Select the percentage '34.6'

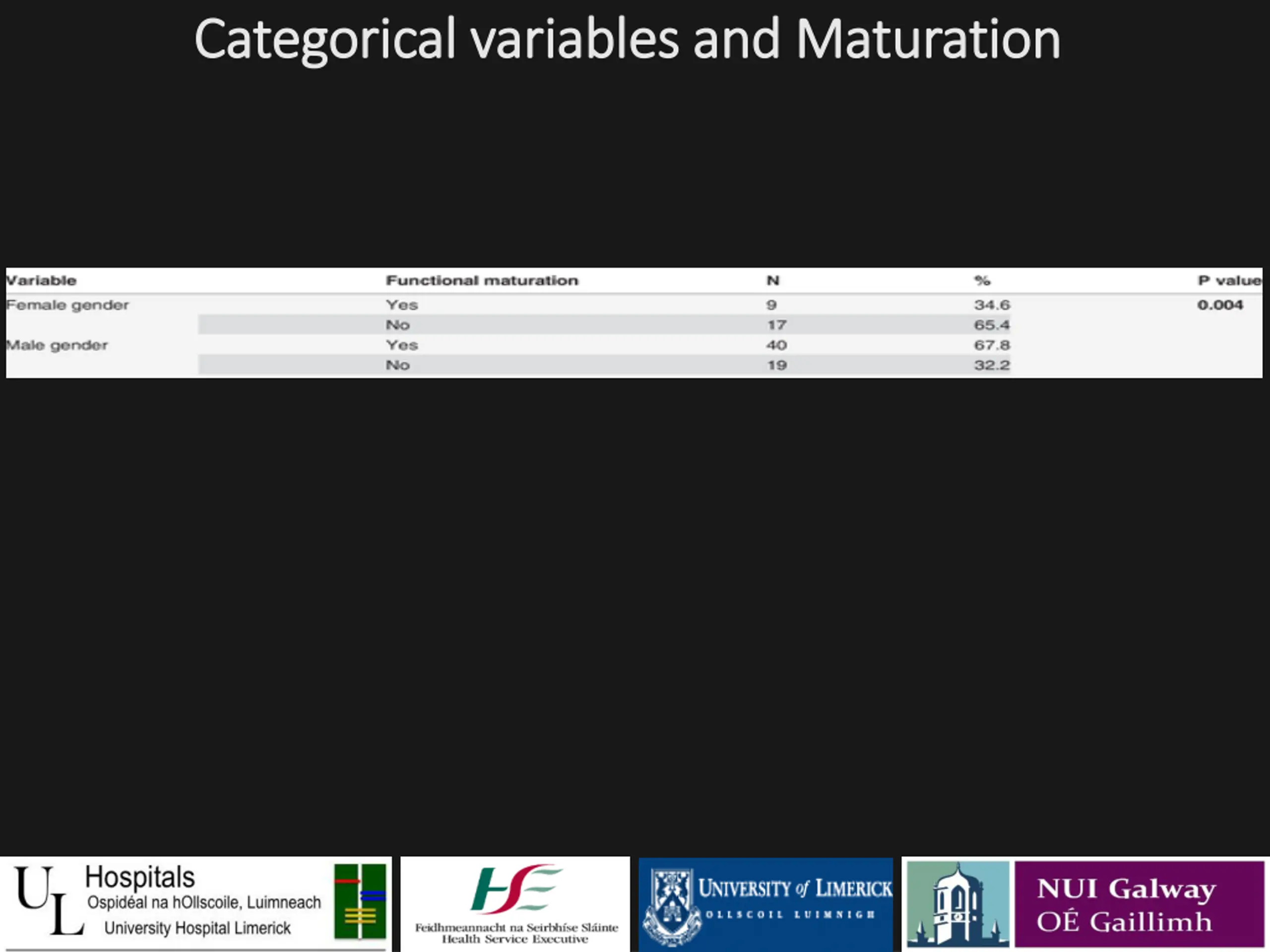pyautogui.click(x=992, y=305)
